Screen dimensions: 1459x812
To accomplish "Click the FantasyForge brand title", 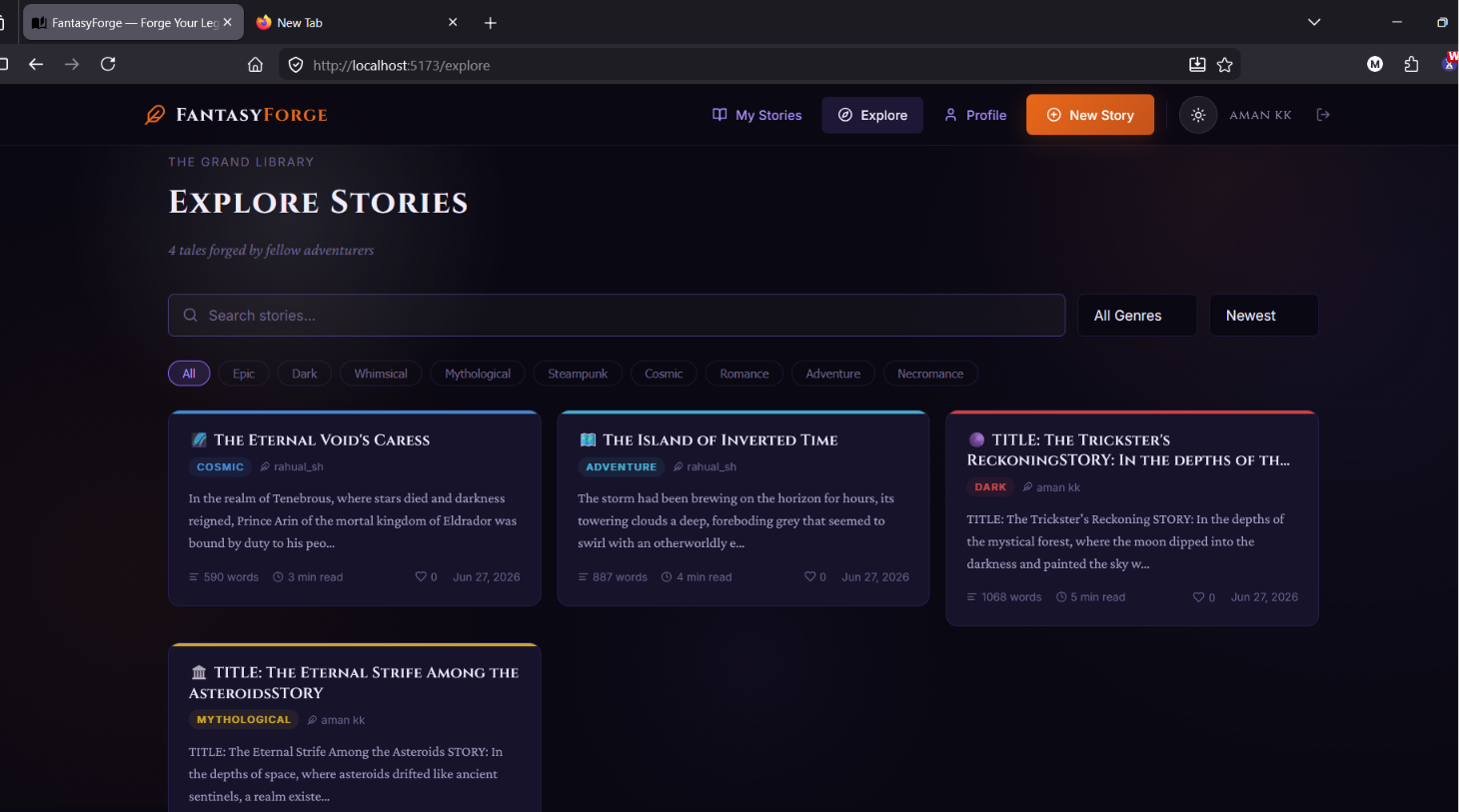I will click(252, 115).
